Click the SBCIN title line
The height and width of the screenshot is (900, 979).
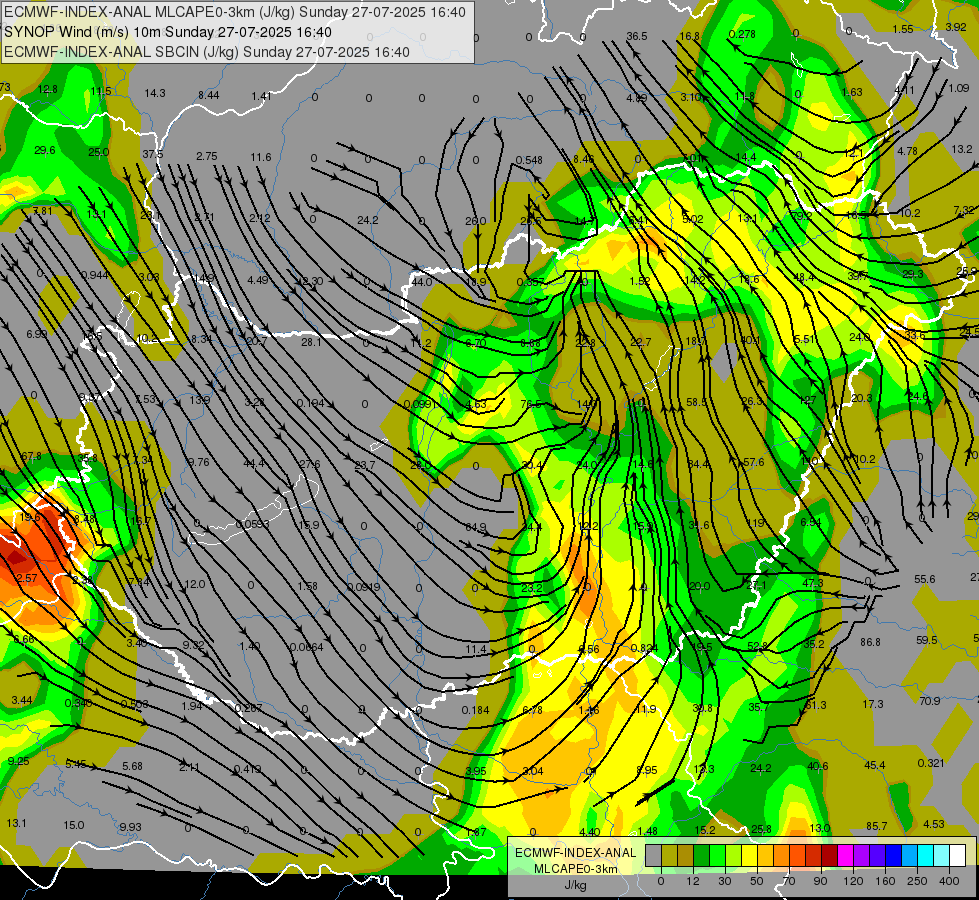207,52
